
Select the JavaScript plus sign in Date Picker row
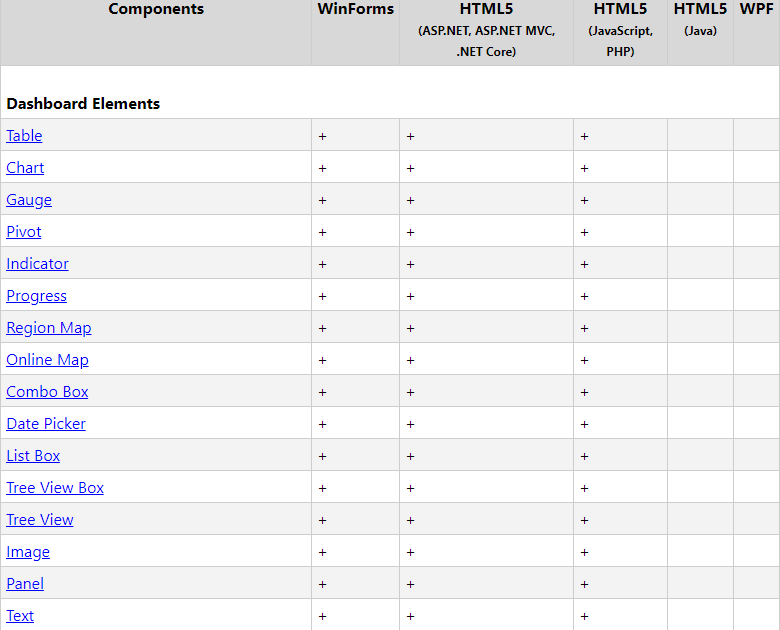[x=585, y=424]
